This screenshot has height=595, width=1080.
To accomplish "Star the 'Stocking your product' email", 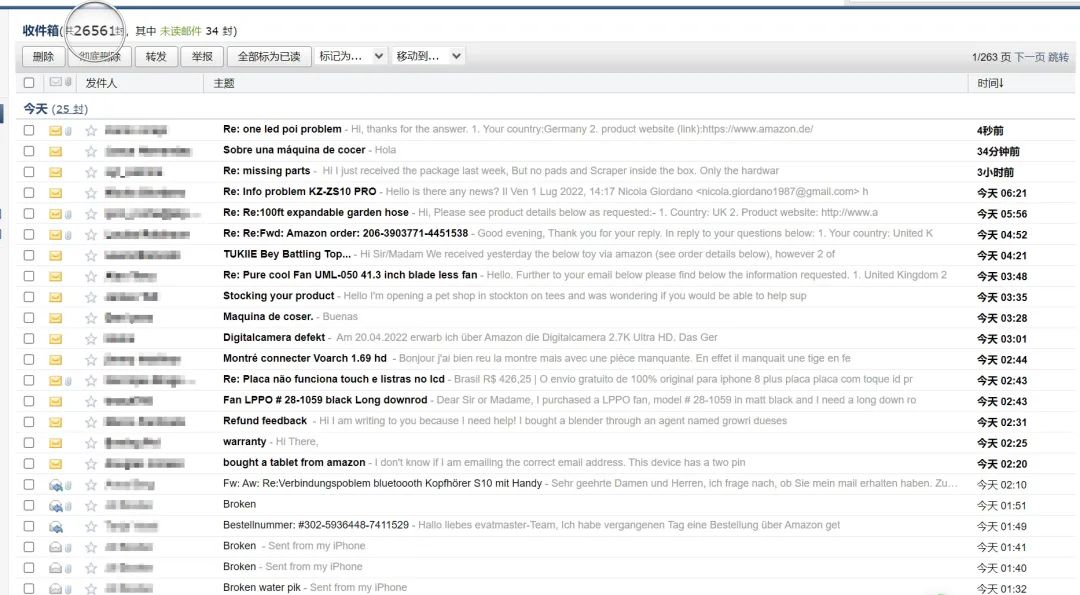I will tap(91, 298).
